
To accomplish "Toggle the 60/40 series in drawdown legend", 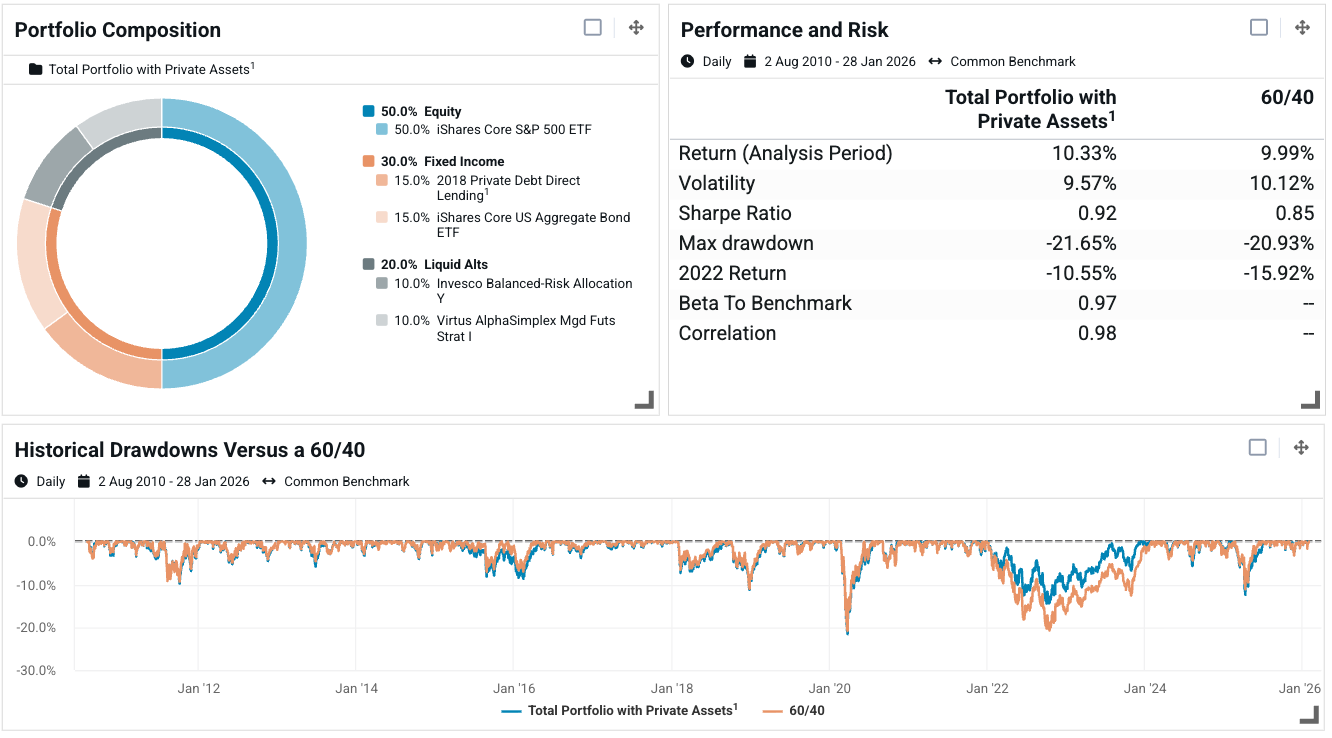I will (801, 710).
